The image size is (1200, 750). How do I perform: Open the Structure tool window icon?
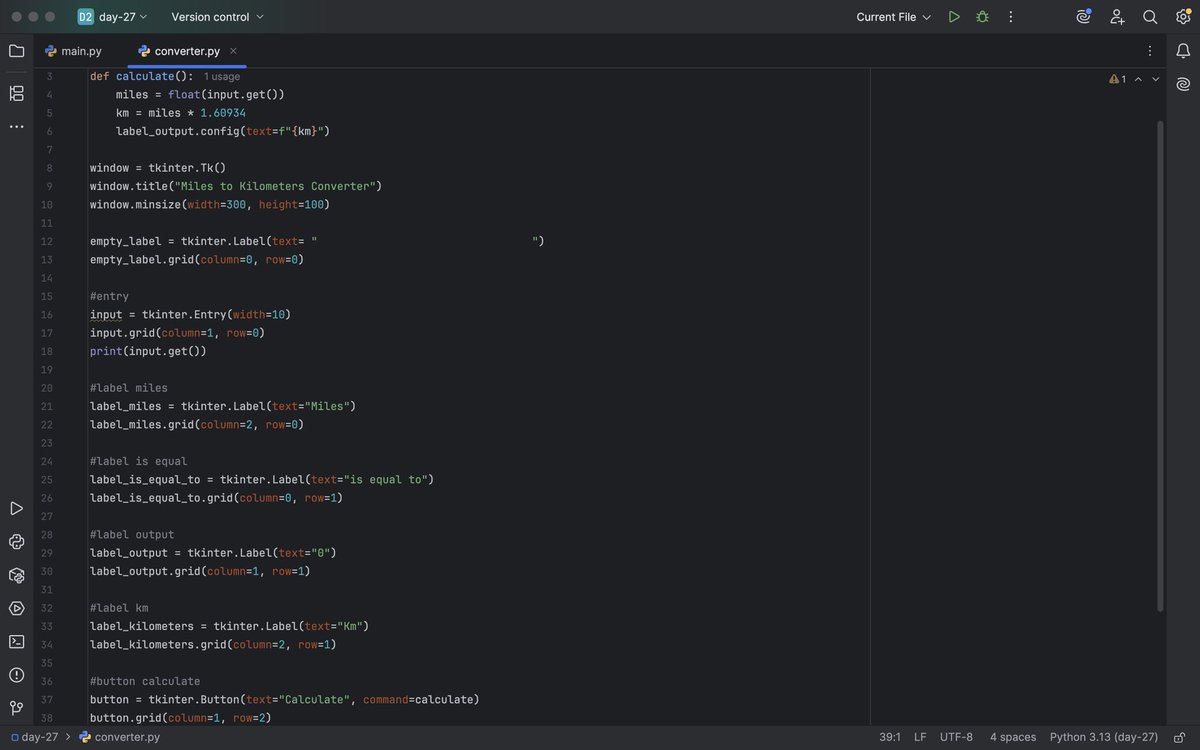pyautogui.click(x=16, y=93)
